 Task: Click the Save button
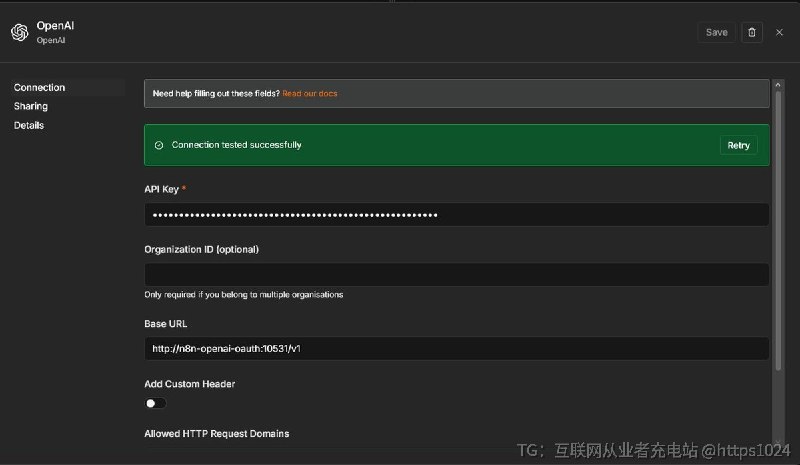coord(716,32)
